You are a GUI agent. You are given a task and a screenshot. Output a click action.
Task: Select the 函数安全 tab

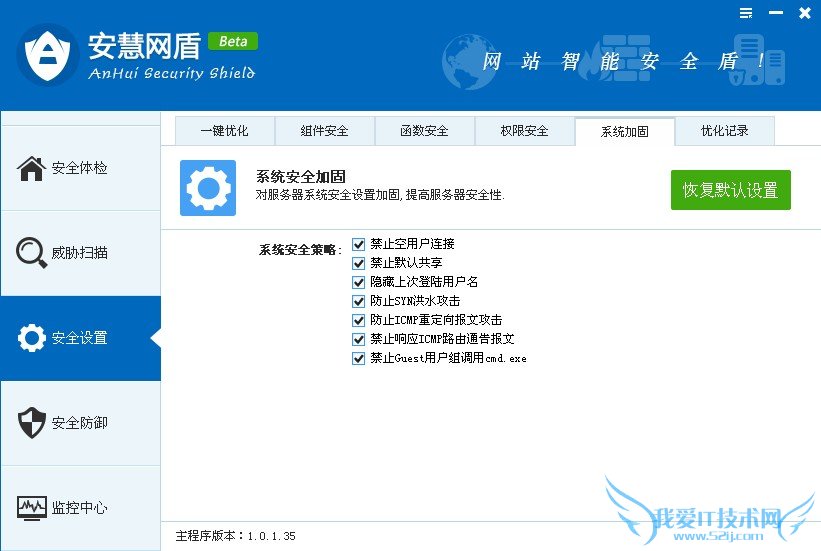(425, 131)
